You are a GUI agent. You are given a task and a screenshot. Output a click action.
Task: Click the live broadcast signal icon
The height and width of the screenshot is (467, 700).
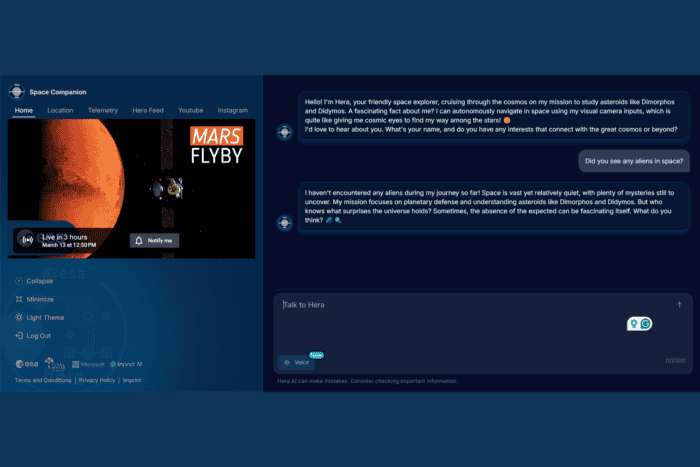click(x=27, y=240)
